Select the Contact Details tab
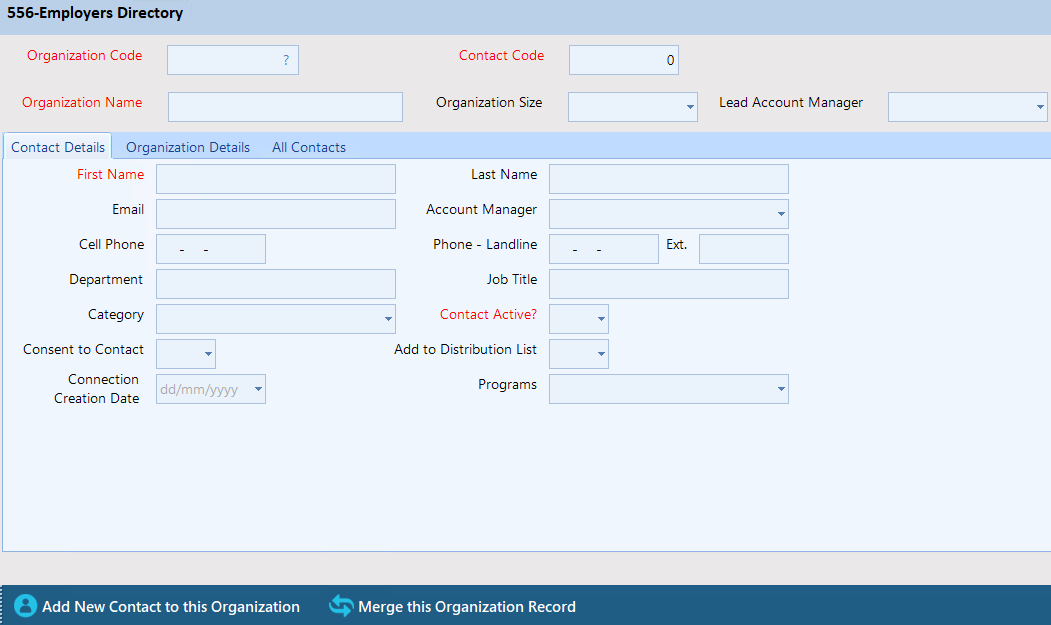The image size is (1051, 625). (58, 147)
